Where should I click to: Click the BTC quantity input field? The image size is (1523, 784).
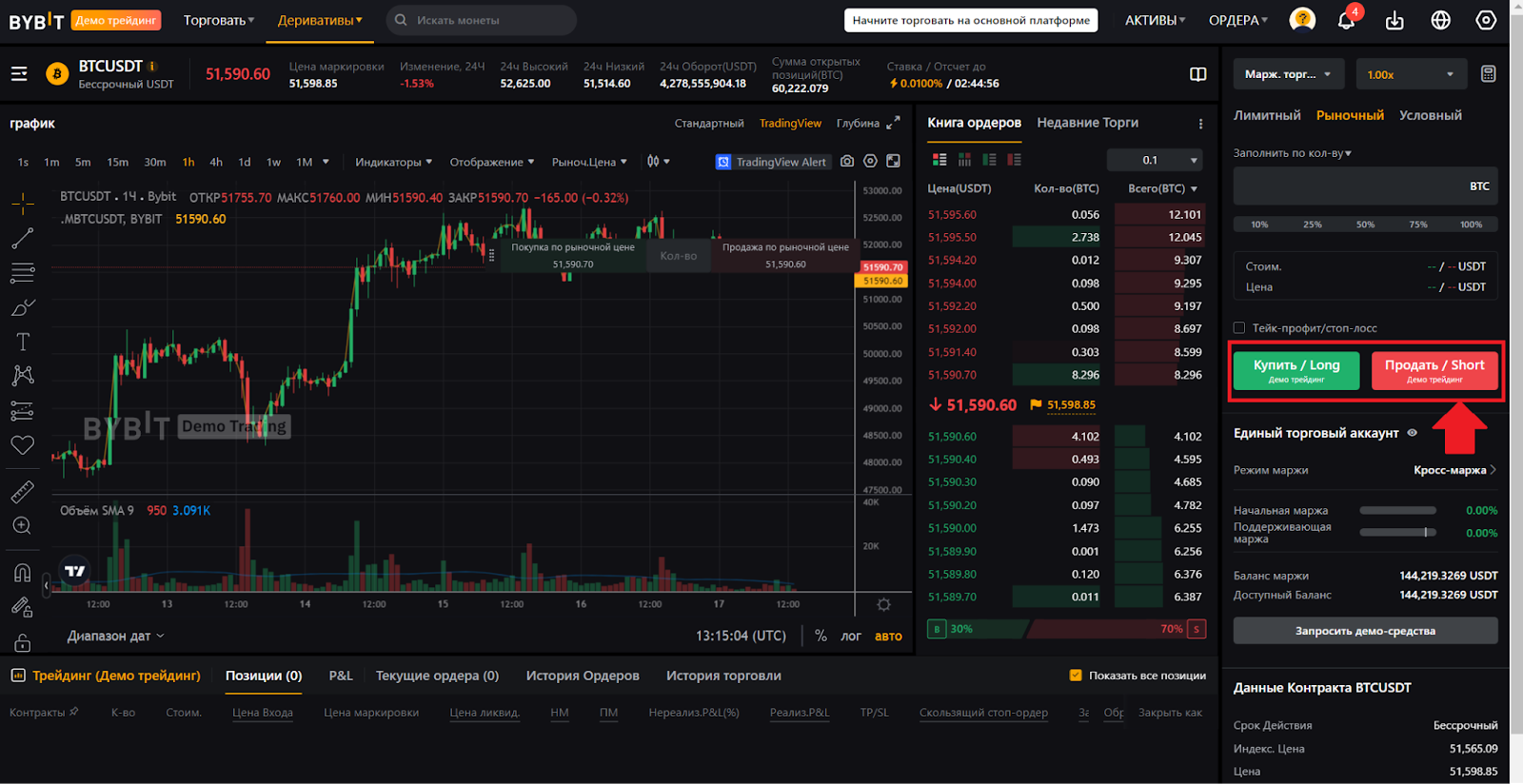coord(1352,186)
